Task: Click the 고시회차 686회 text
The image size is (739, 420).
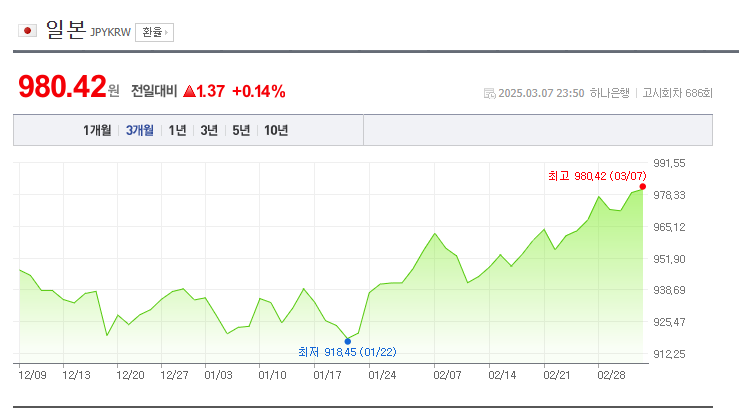Action: pyautogui.click(x=677, y=93)
